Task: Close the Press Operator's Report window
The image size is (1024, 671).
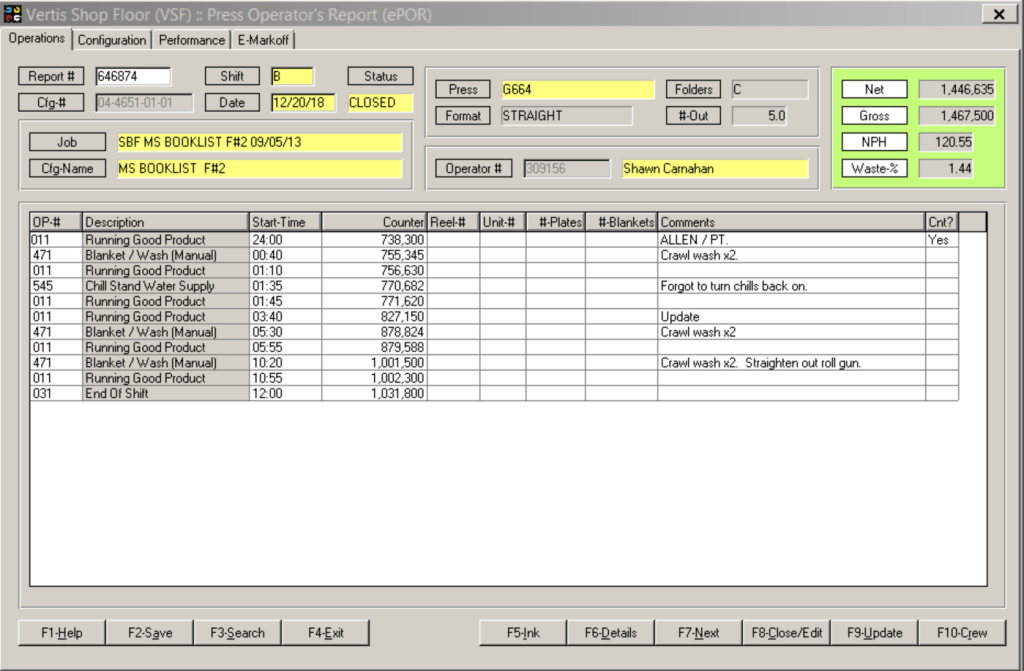Action: point(999,14)
